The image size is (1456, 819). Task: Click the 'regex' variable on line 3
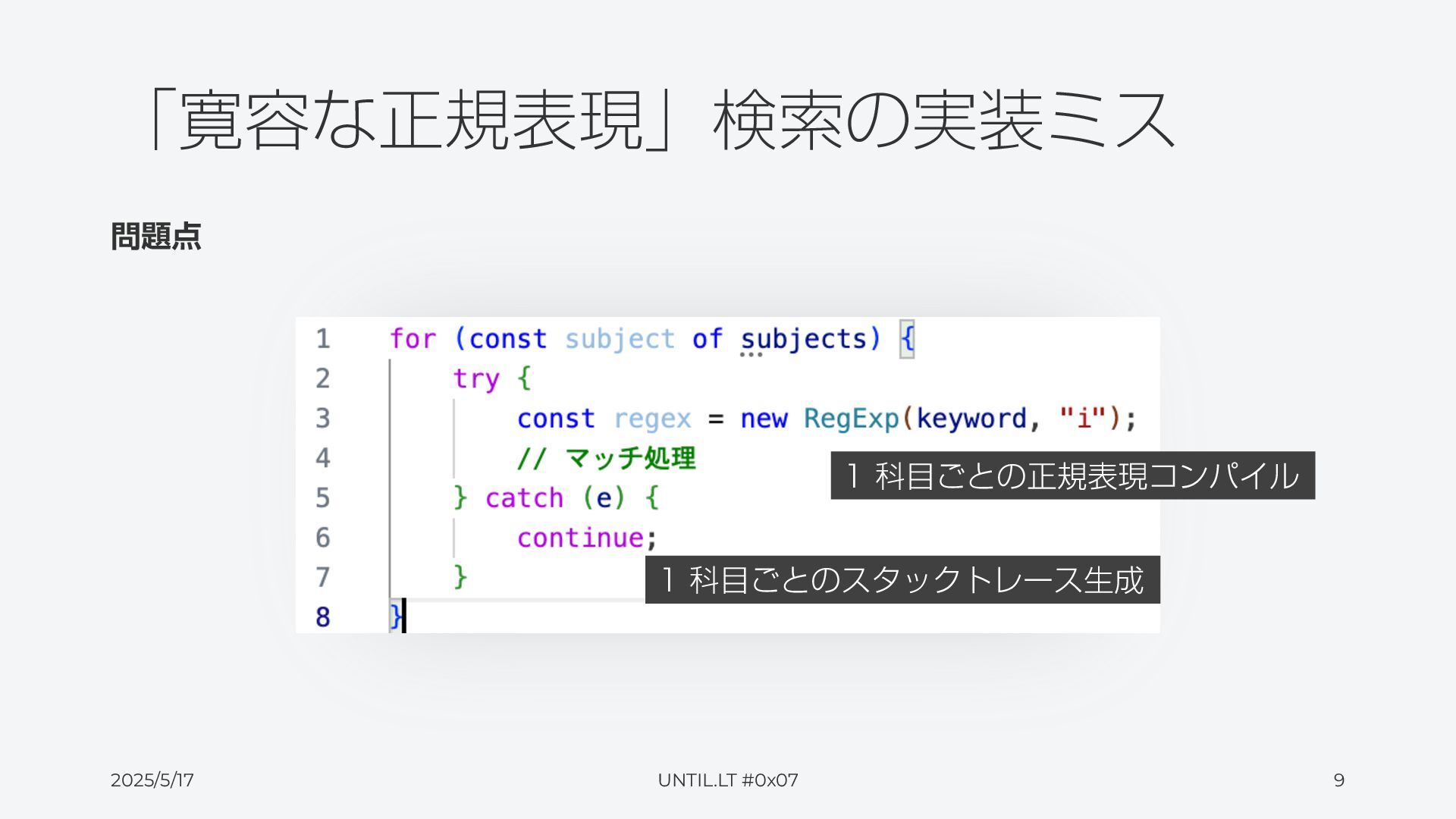[x=652, y=419]
